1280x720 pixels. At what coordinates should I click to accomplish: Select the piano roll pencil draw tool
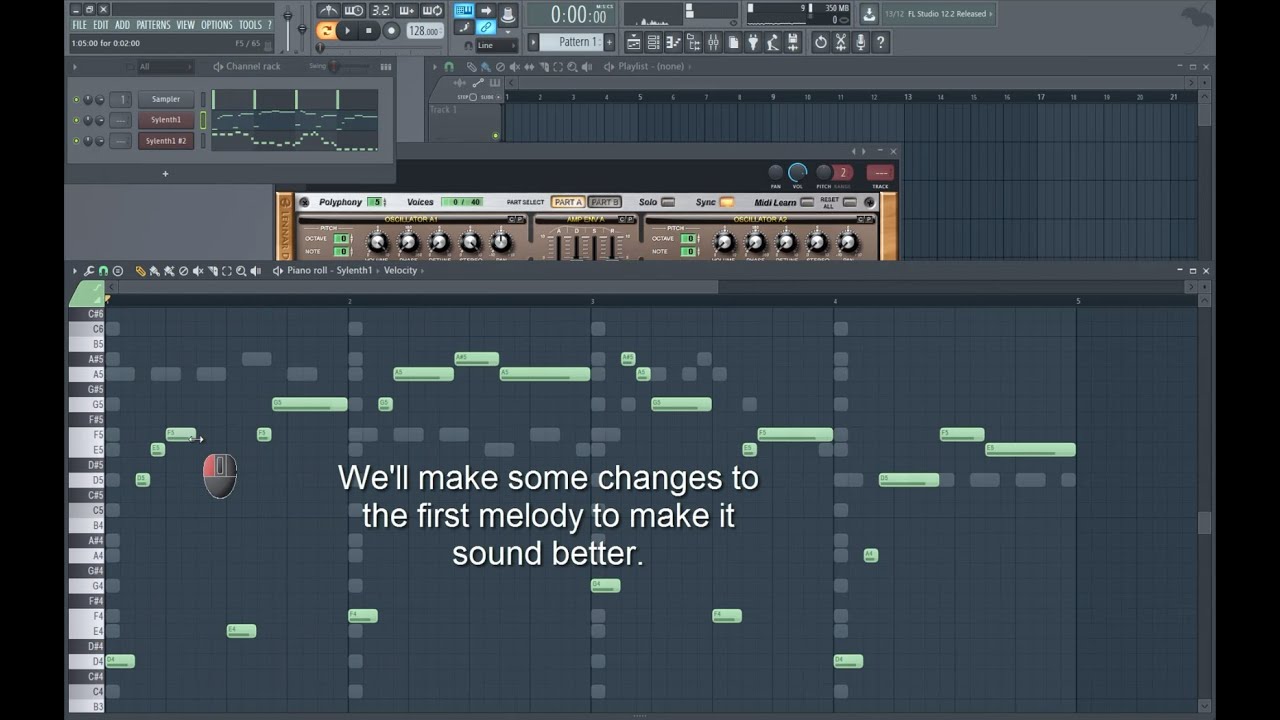pos(140,271)
